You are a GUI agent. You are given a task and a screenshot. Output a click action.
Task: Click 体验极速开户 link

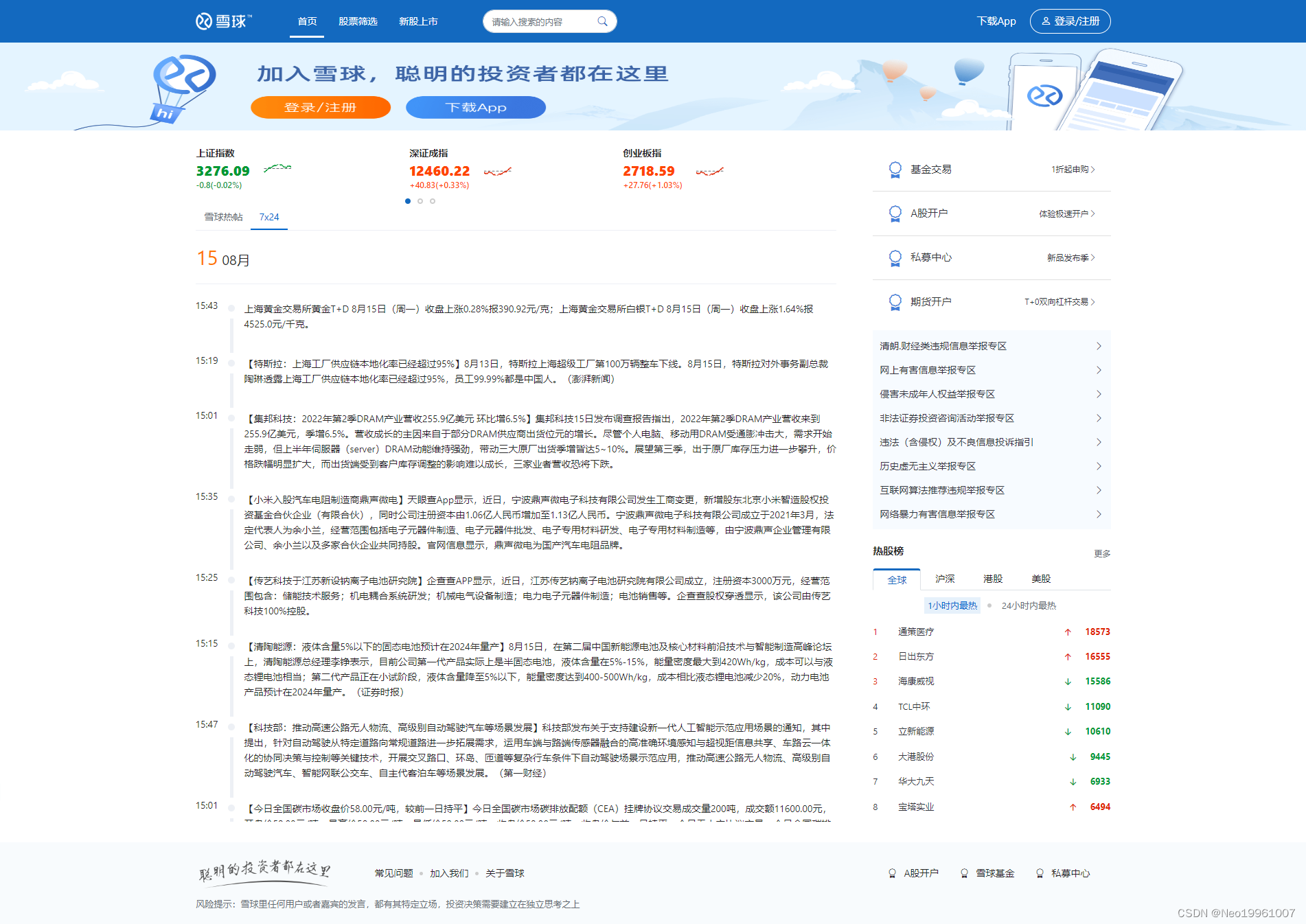point(1067,213)
